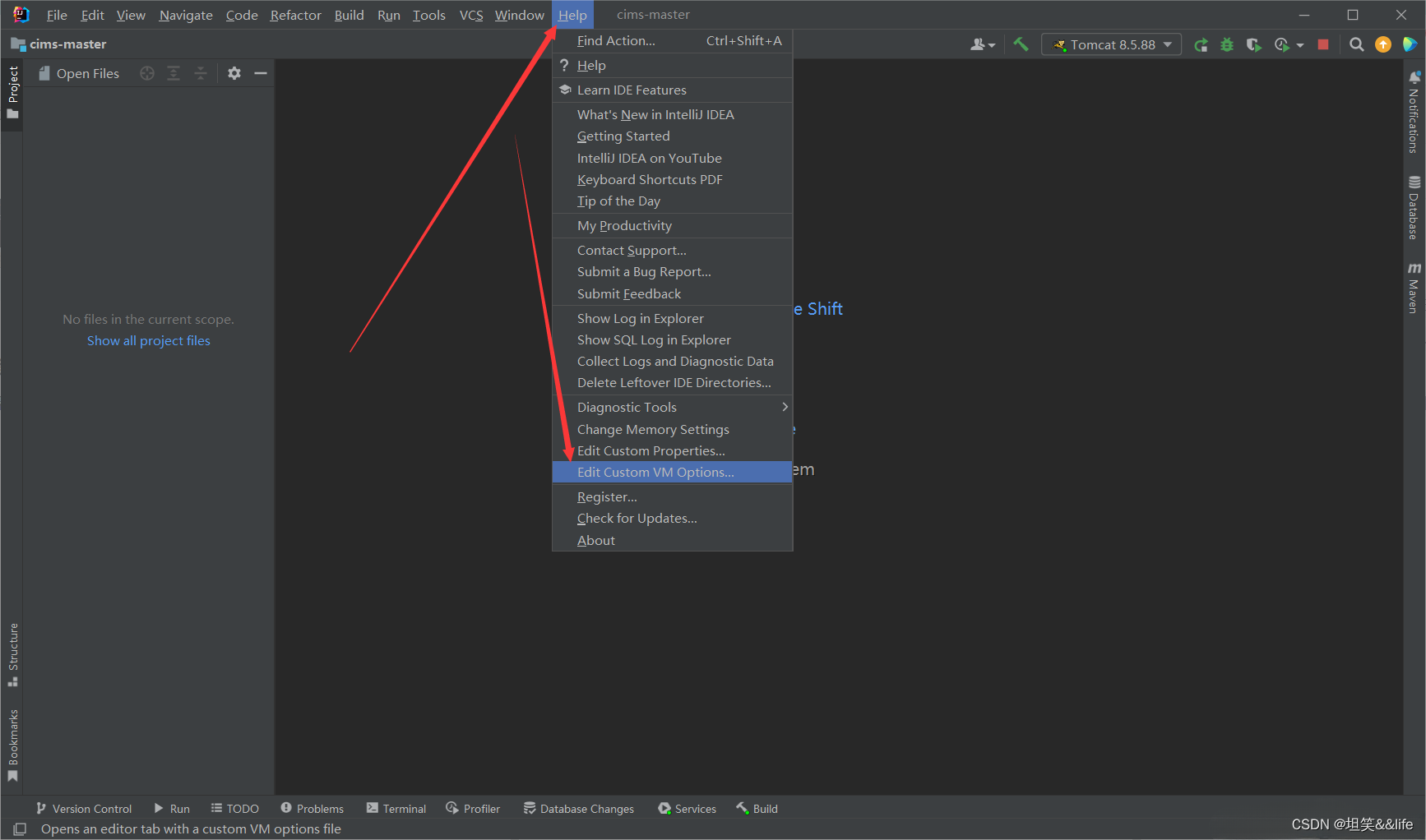The width and height of the screenshot is (1426, 840).
Task: Collapse All in Project panel
Action: tap(201, 73)
